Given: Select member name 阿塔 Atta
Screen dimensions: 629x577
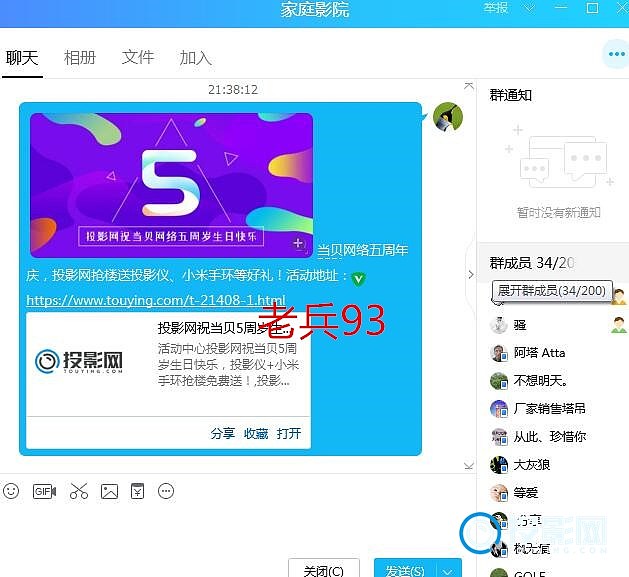Looking at the screenshot, I should [540, 353].
